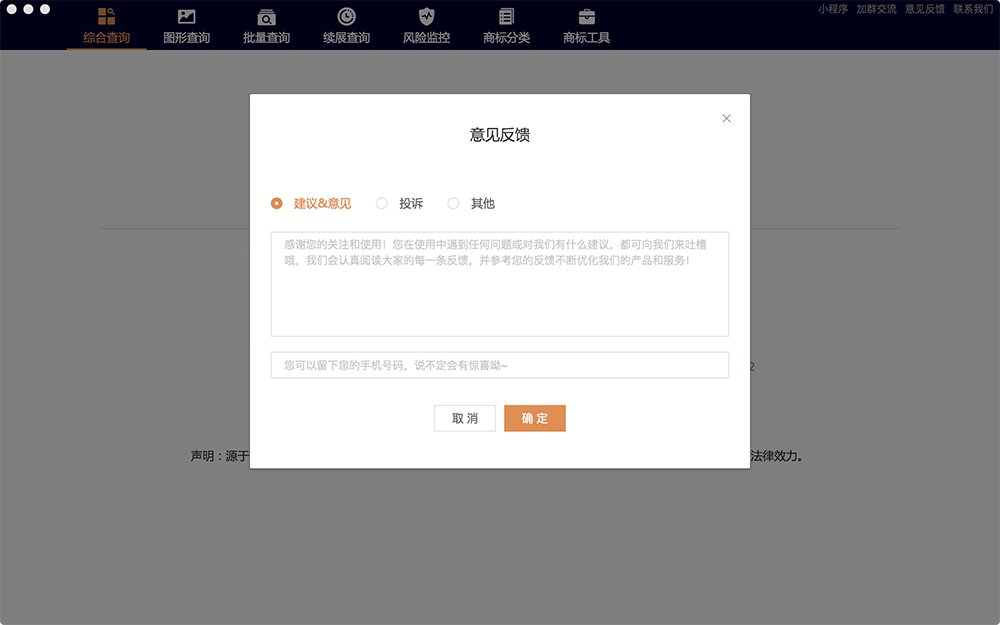
Task: Open the 商标分类 classification icon
Action: point(506,17)
